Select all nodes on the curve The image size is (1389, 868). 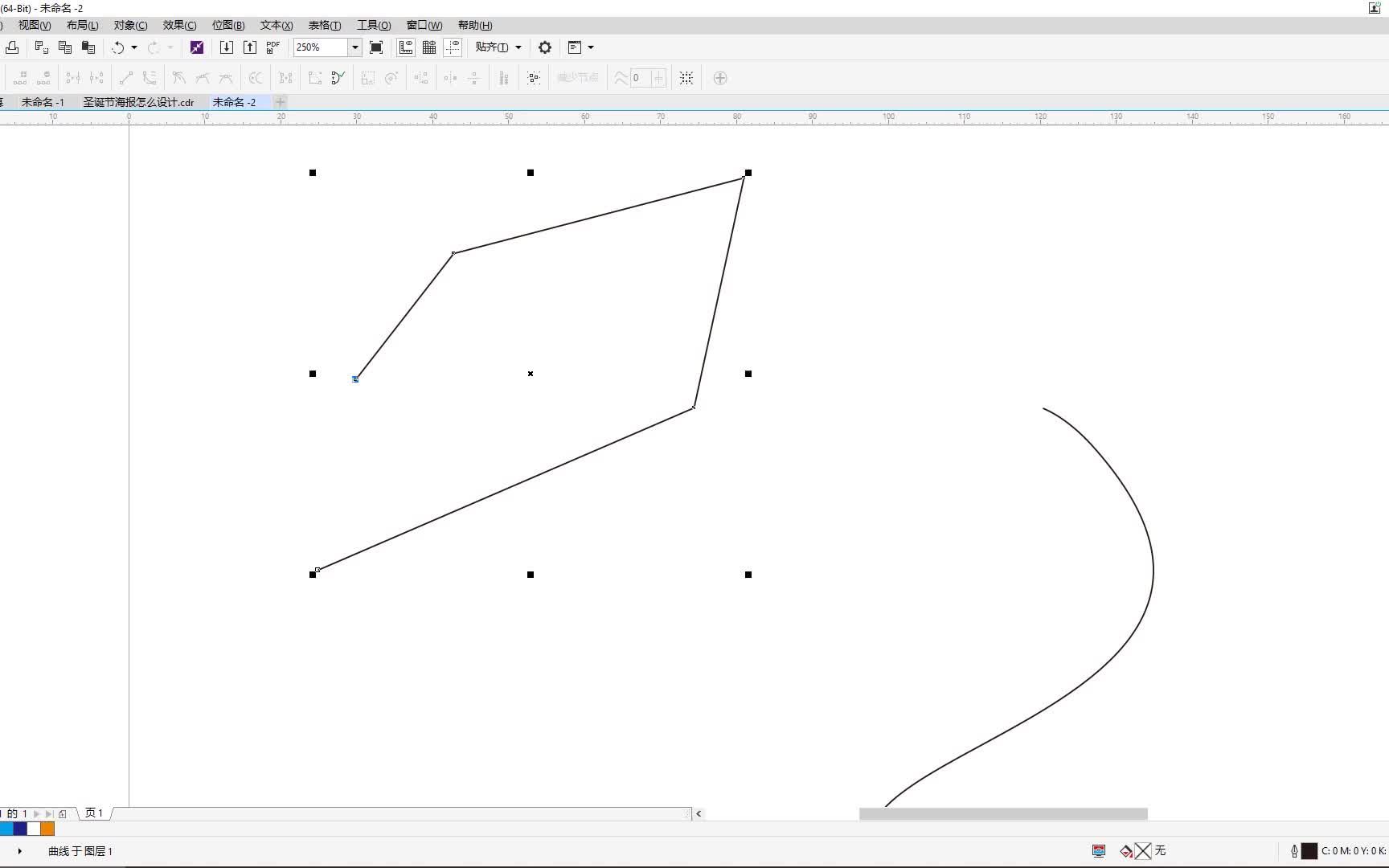tap(534, 78)
